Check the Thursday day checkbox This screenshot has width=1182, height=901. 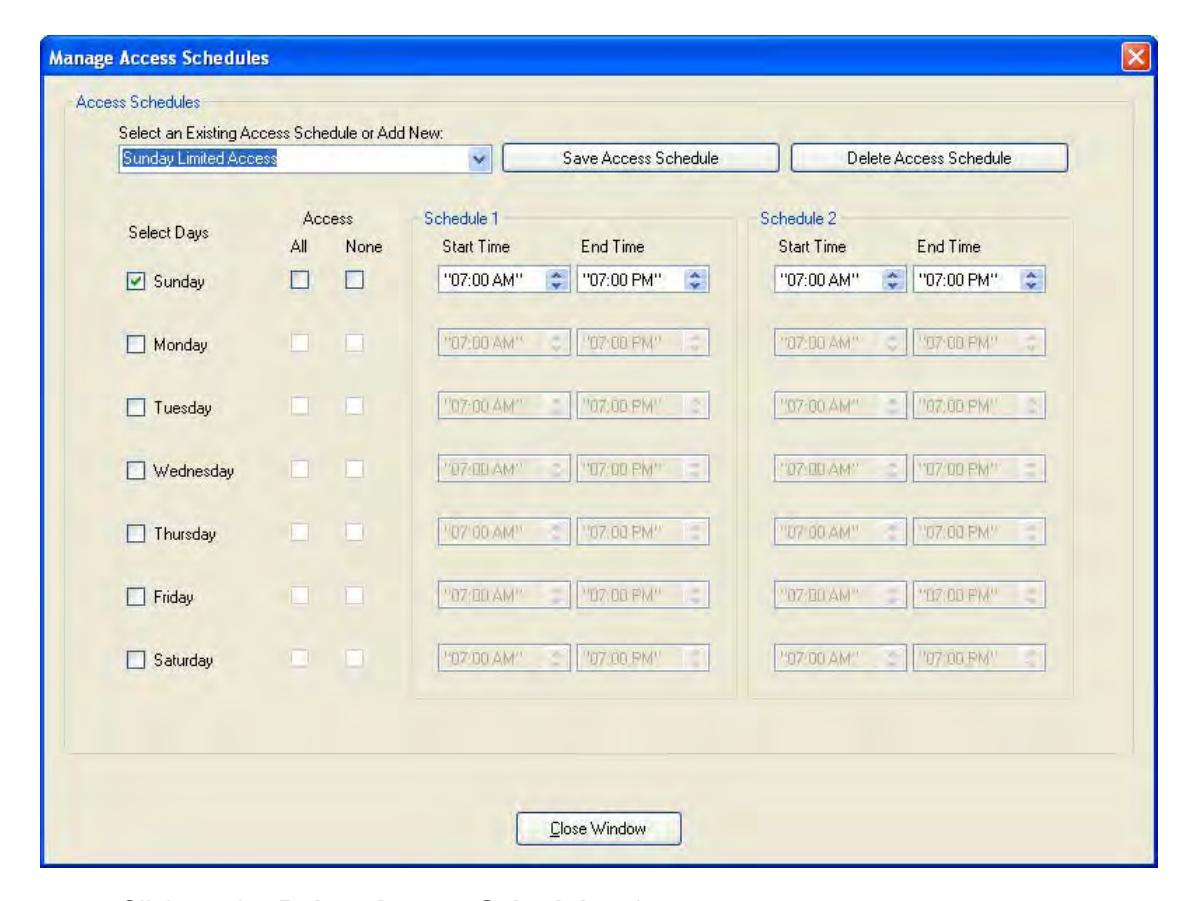click(x=136, y=534)
